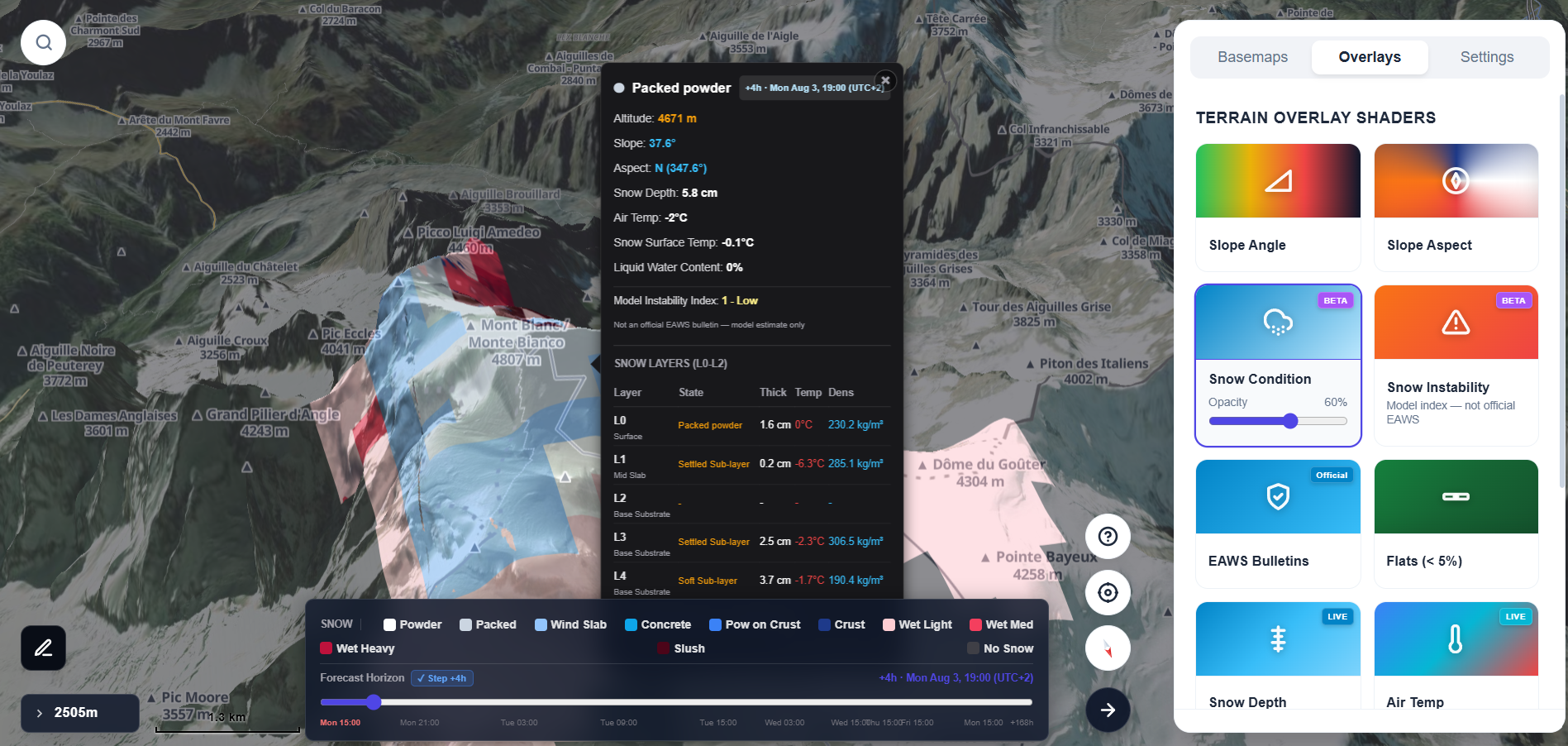
Task: Open the map search button
Action: pos(44,42)
